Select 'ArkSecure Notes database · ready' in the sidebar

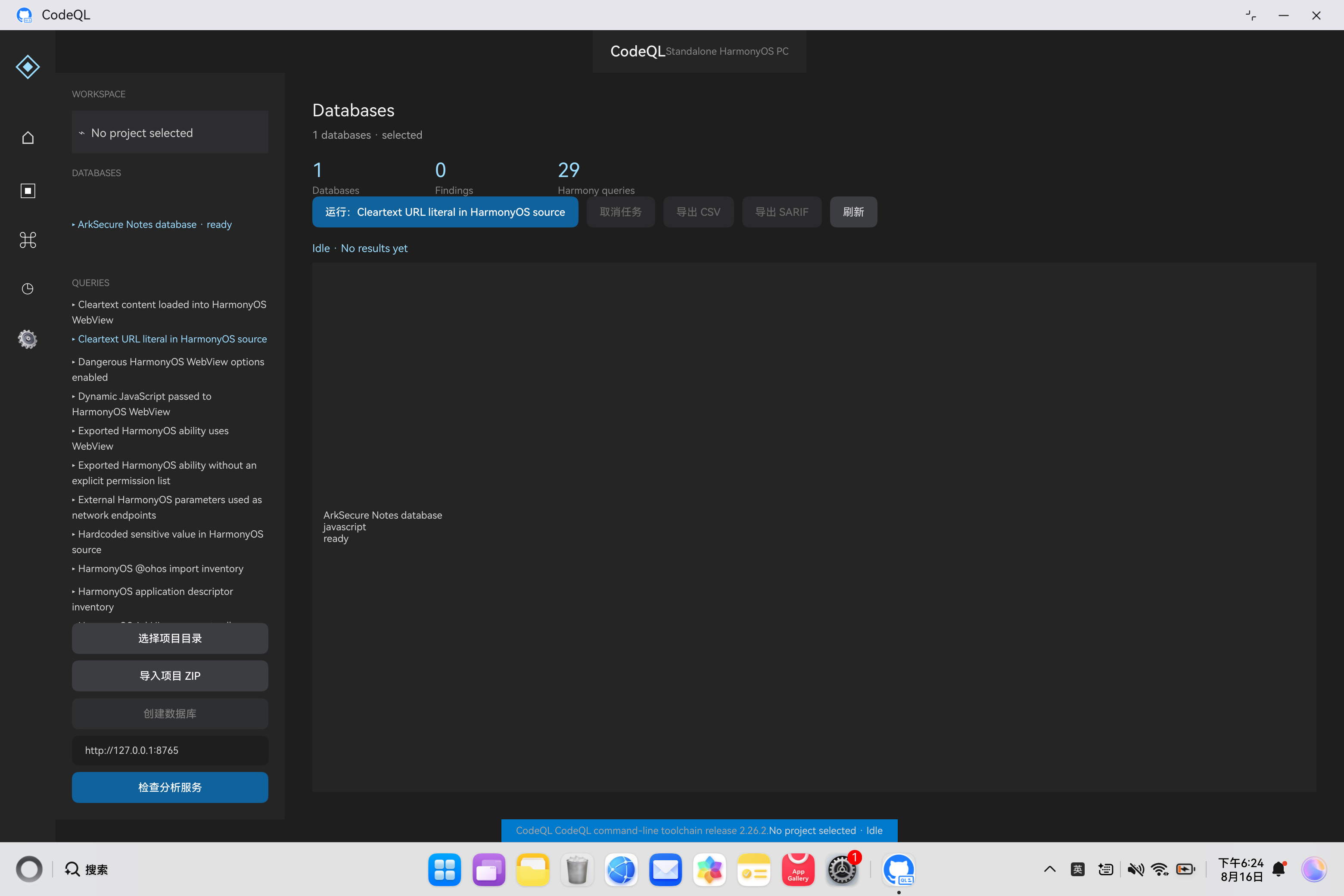(152, 224)
